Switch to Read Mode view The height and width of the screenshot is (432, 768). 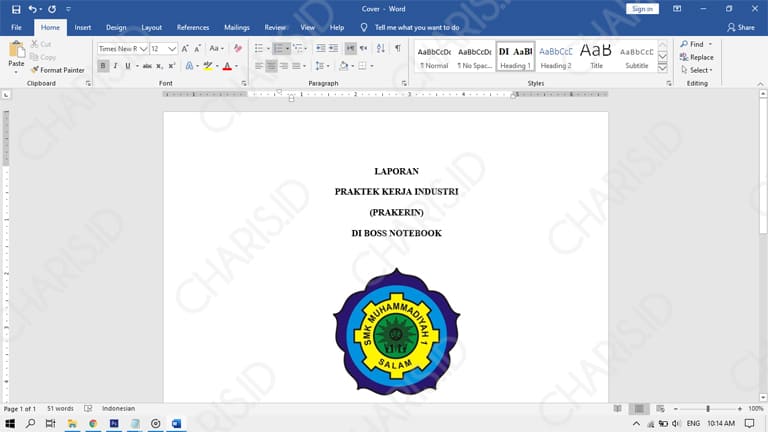pos(618,408)
